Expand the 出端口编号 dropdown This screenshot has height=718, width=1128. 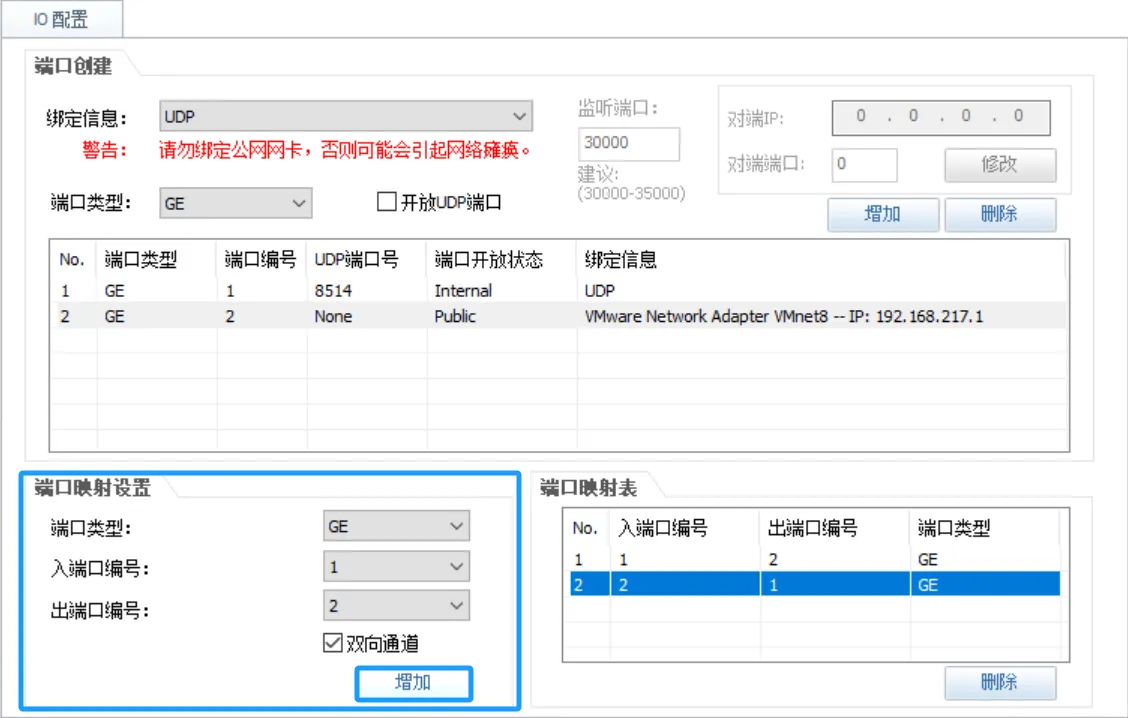[396, 606]
